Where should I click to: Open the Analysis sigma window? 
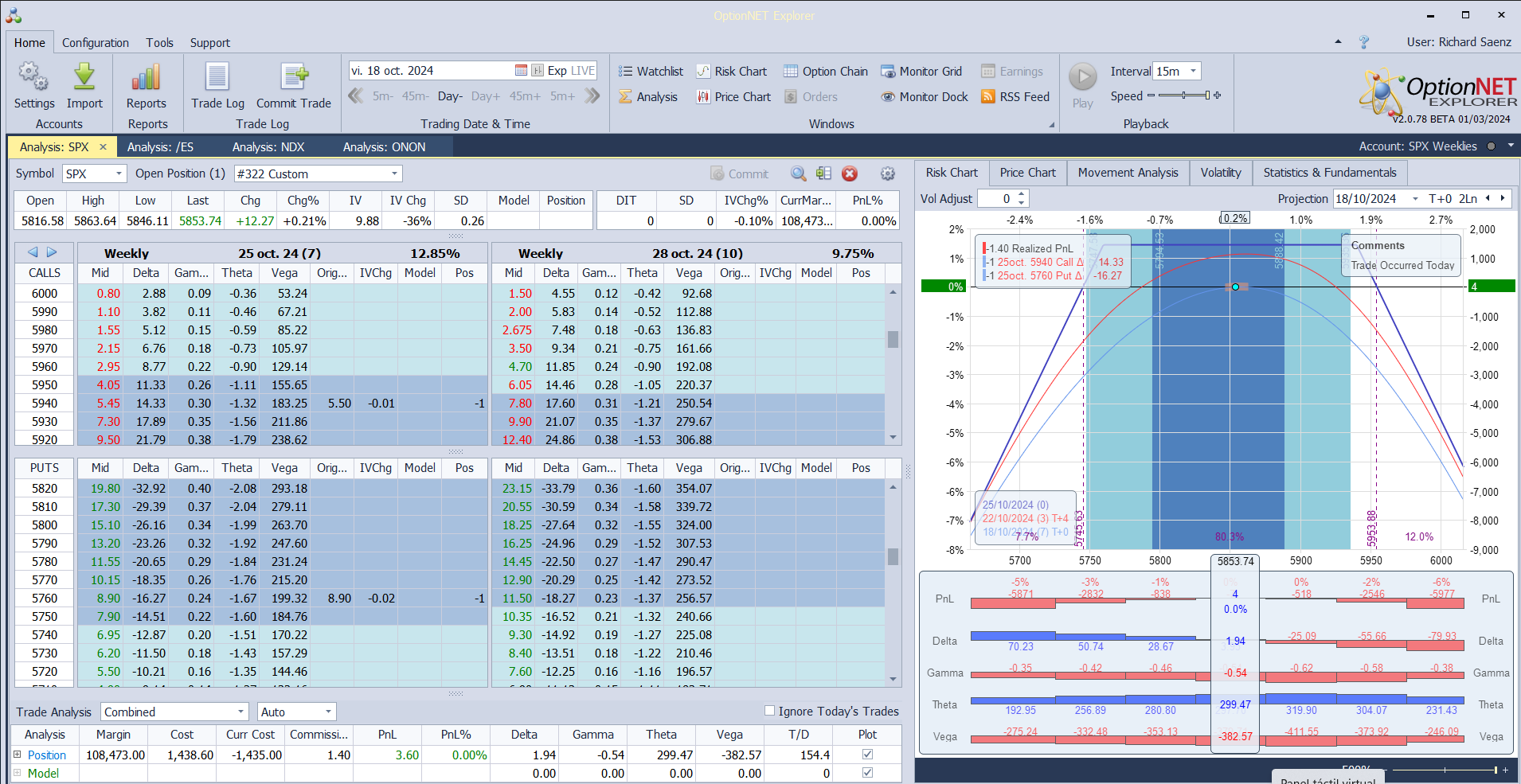click(648, 97)
